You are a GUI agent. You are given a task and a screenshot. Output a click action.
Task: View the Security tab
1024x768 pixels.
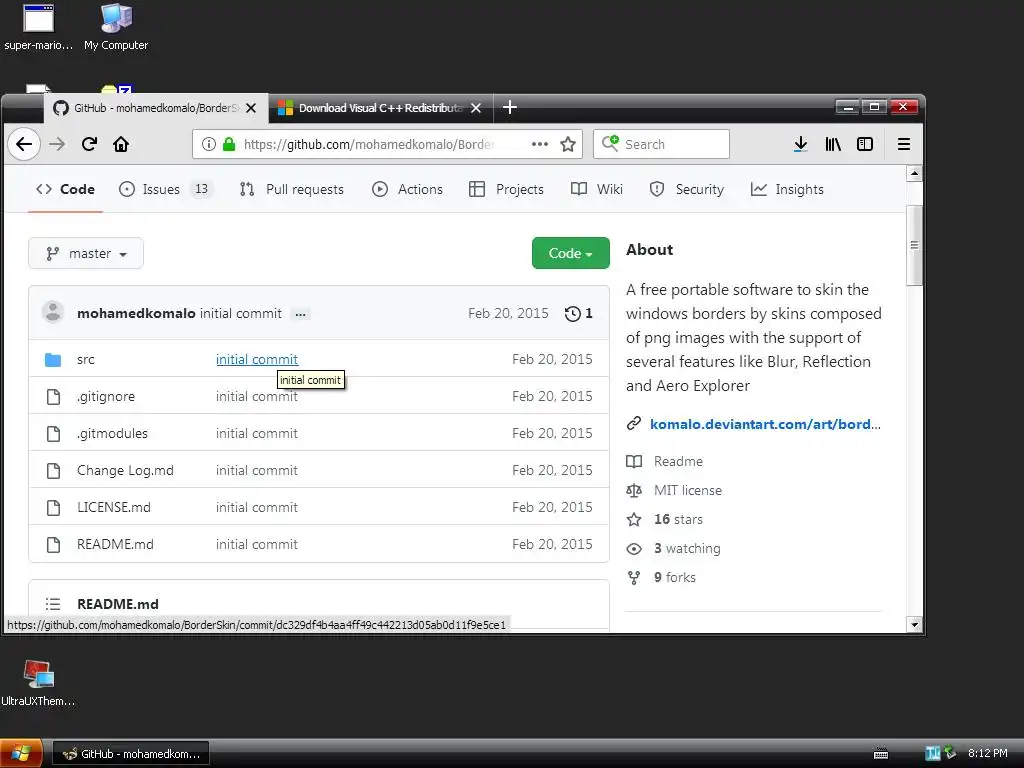point(686,189)
